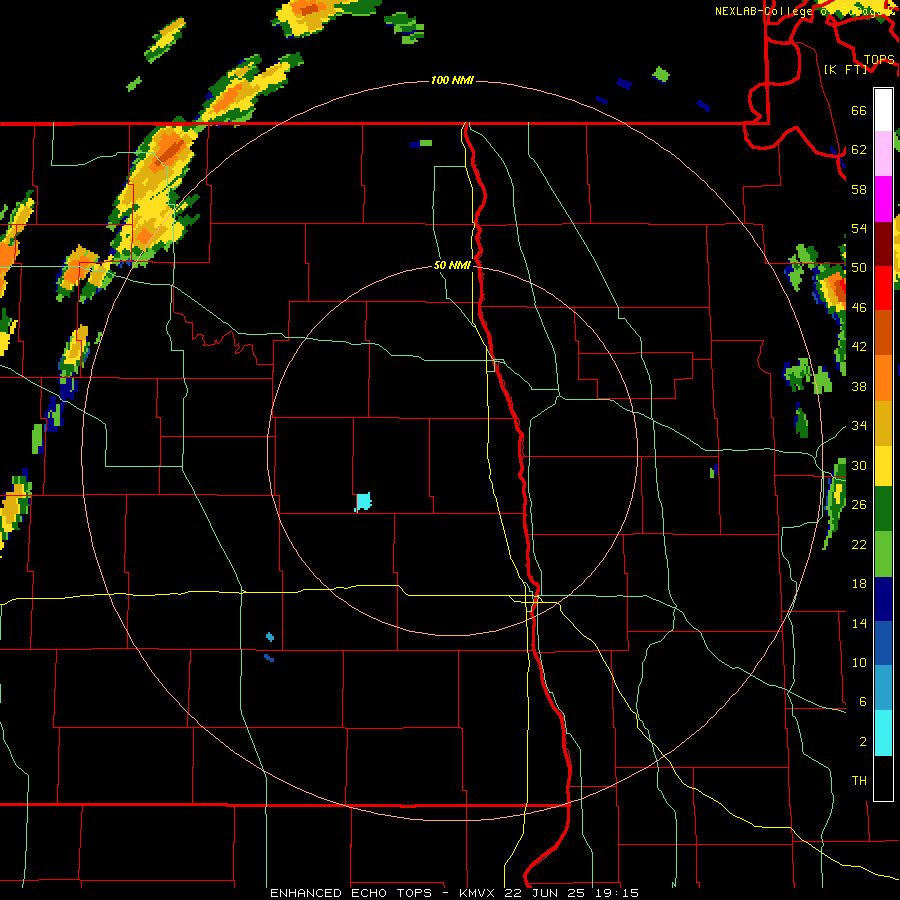Click legend value '18'
Image resolution: width=900 pixels, height=900 pixels.
(859, 584)
